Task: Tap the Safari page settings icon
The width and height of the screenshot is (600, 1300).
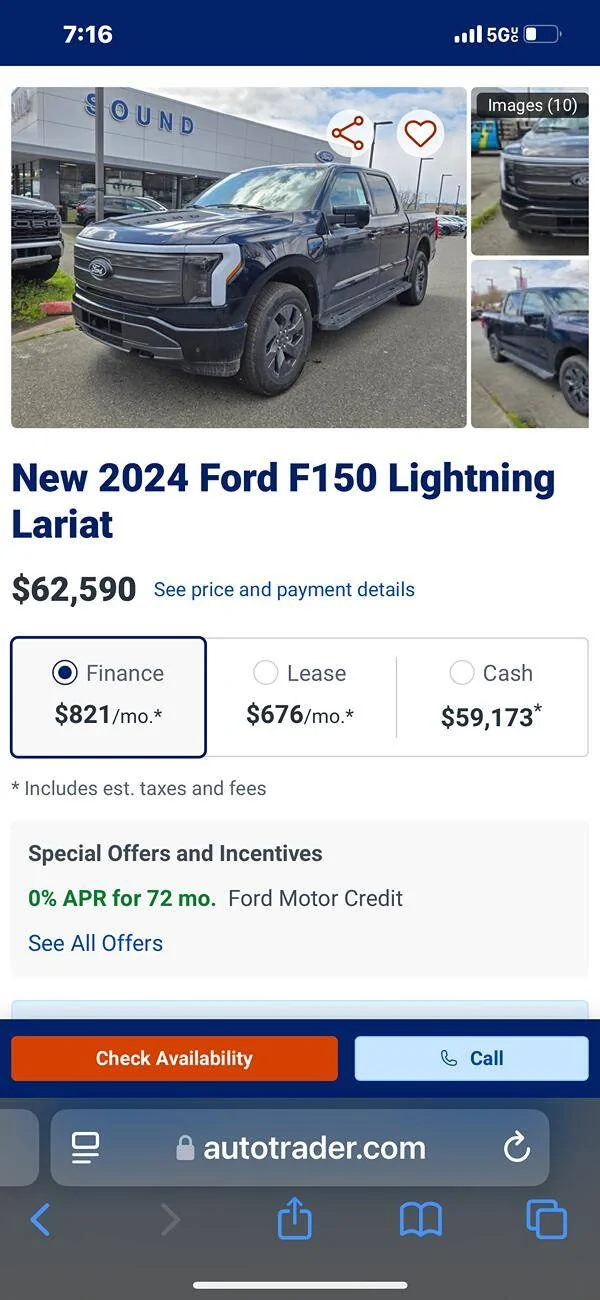Action: click(x=86, y=1147)
